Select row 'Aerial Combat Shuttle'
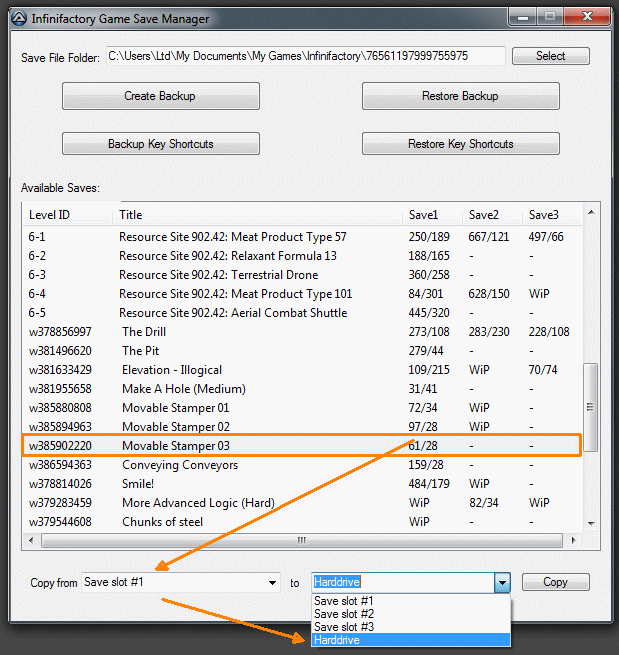This screenshot has height=655, width=619. pyautogui.click(x=302, y=313)
